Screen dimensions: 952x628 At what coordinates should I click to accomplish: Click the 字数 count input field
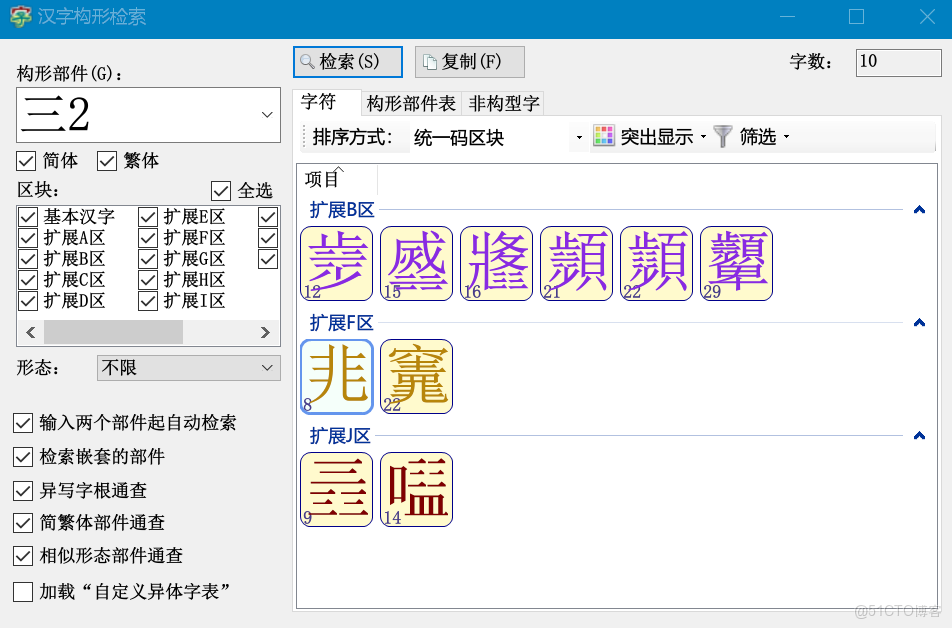click(x=898, y=61)
